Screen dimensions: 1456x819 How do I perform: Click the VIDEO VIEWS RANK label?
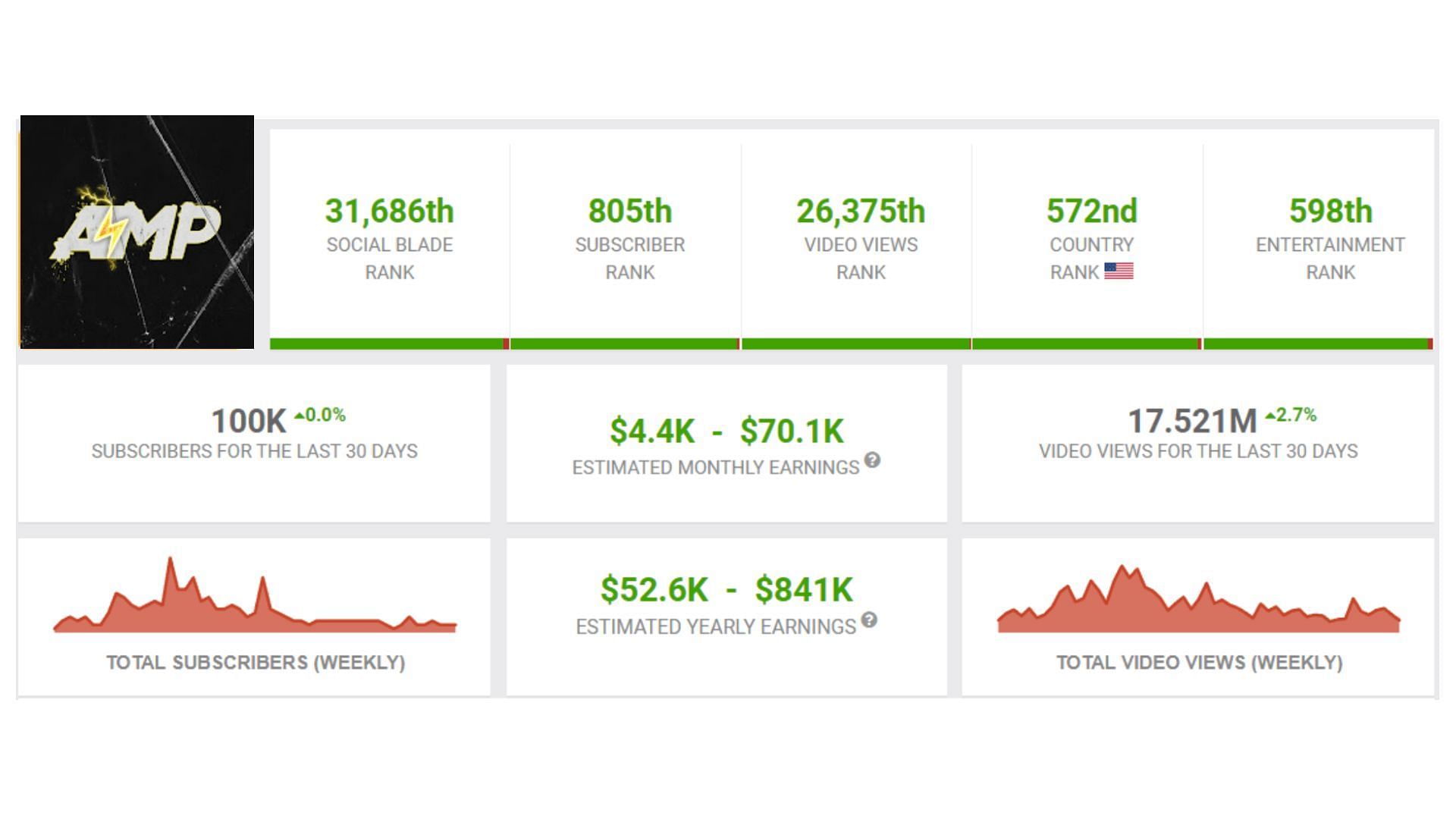pos(861,259)
